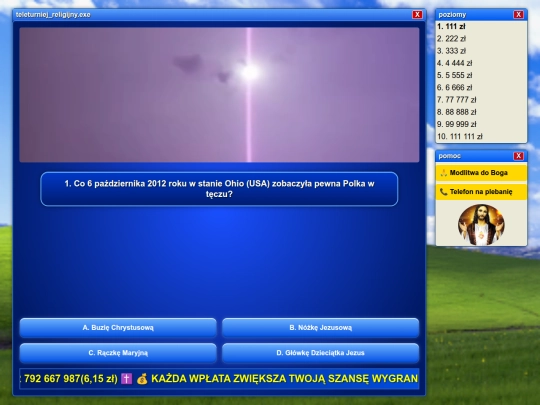
Task: Click the pomoc window title bar
Action: 481,156
